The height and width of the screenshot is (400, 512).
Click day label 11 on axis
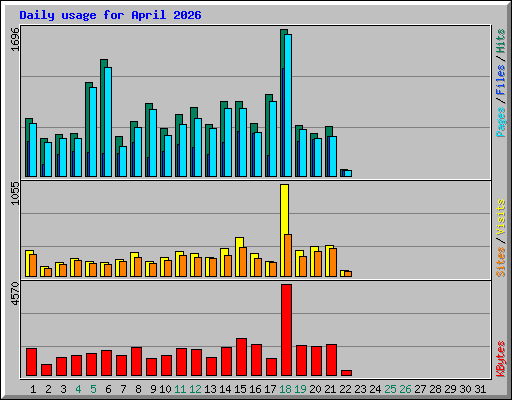tap(180, 389)
